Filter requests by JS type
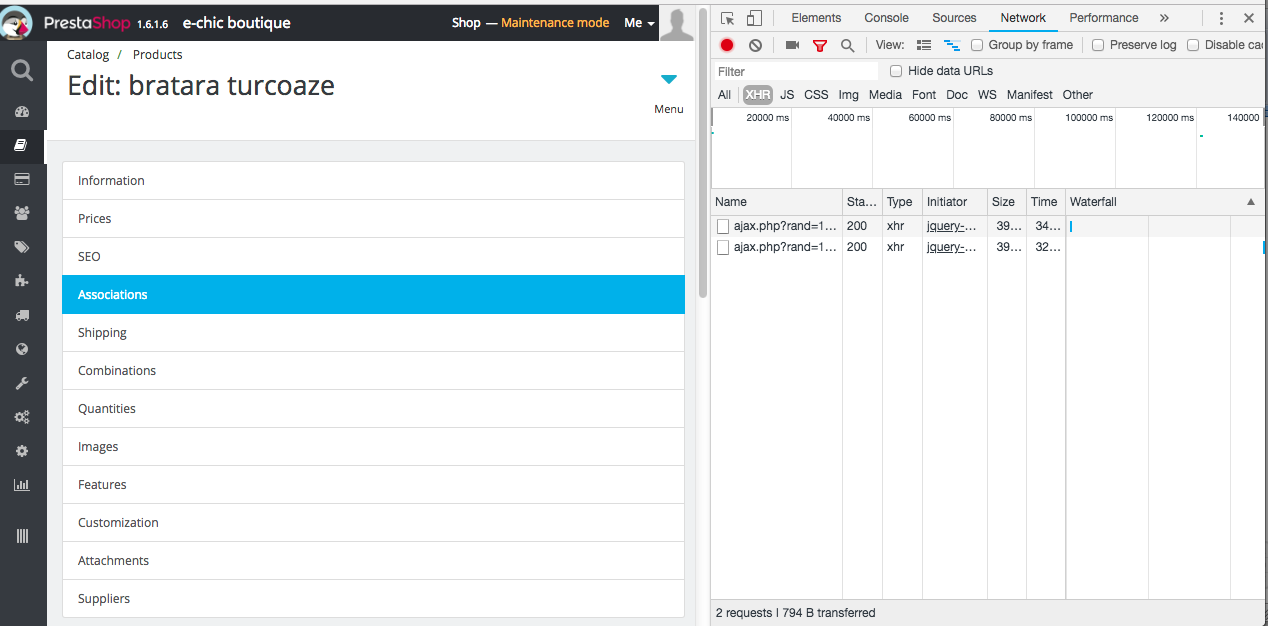This screenshot has width=1268, height=626. point(787,95)
